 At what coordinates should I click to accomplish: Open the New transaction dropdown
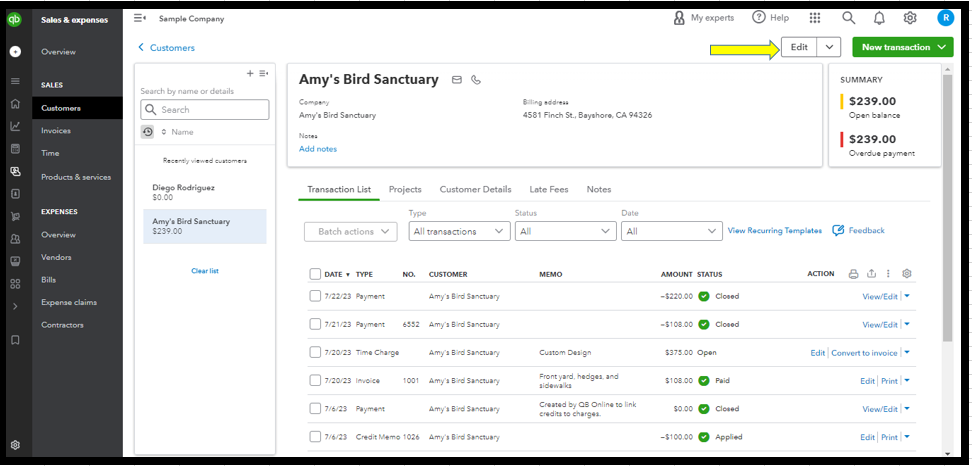903,47
